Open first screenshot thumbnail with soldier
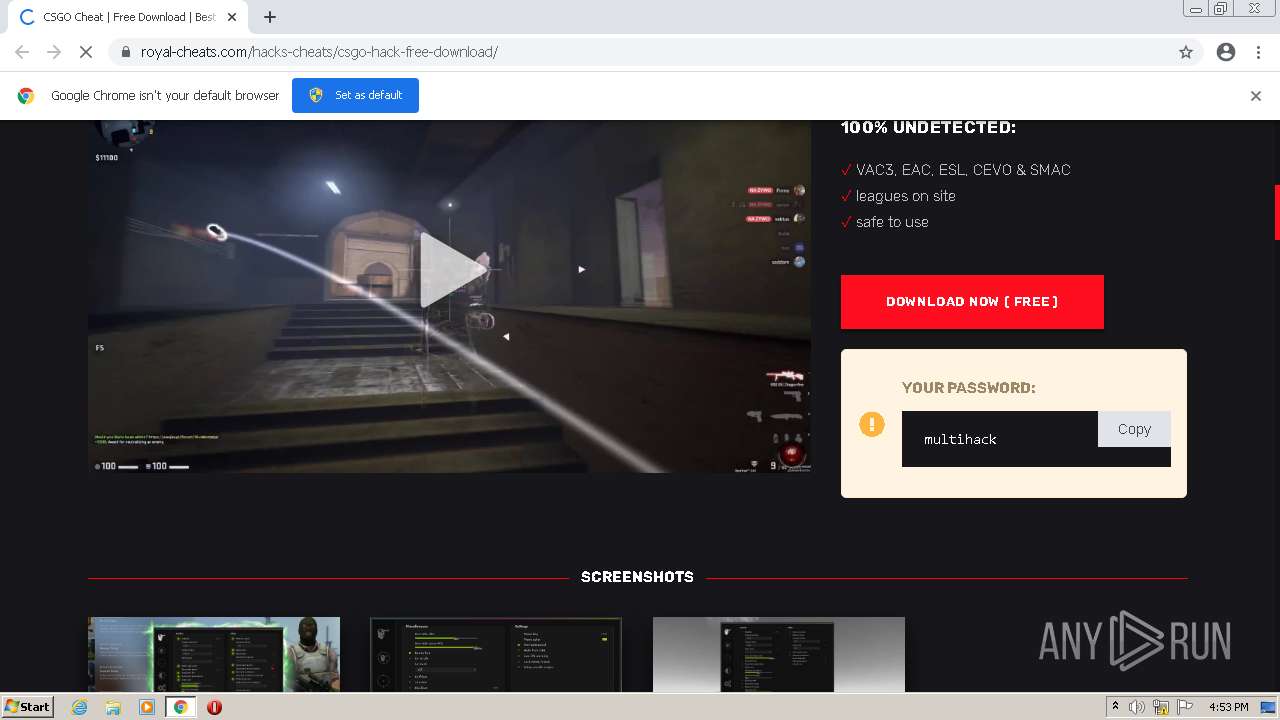Image resolution: width=1280 pixels, height=720 pixels. pyautogui.click(x=214, y=654)
